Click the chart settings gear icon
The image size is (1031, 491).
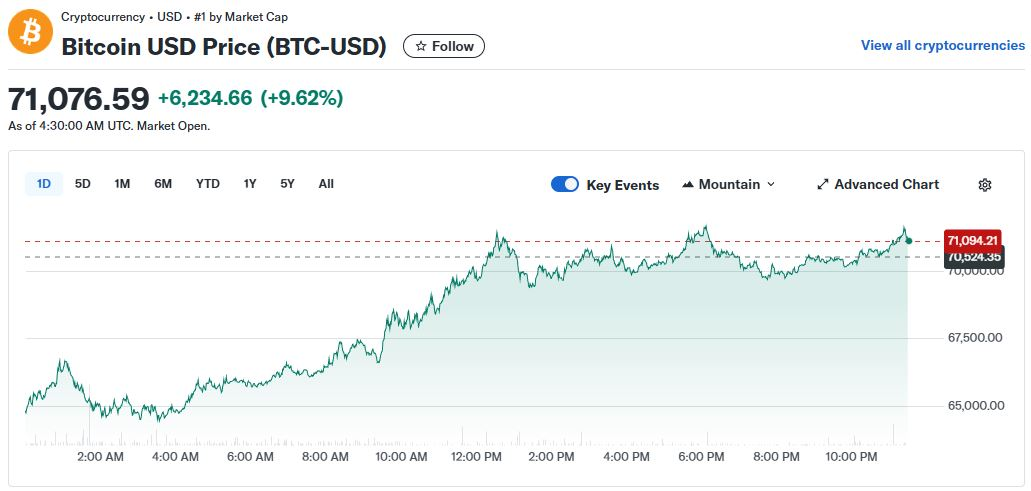click(x=985, y=185)
